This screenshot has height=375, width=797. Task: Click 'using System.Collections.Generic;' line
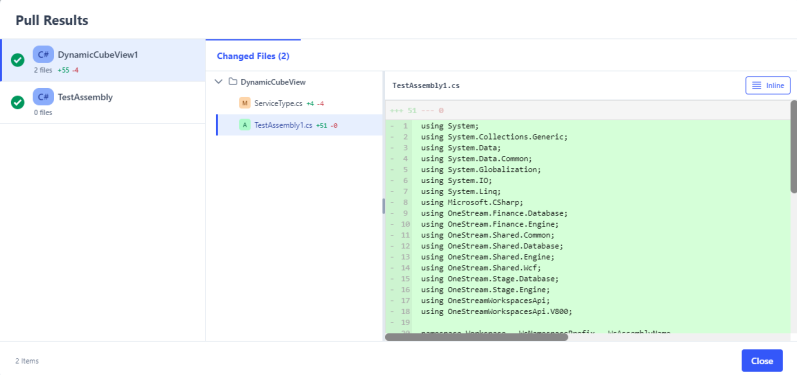[x=494, y=137]
